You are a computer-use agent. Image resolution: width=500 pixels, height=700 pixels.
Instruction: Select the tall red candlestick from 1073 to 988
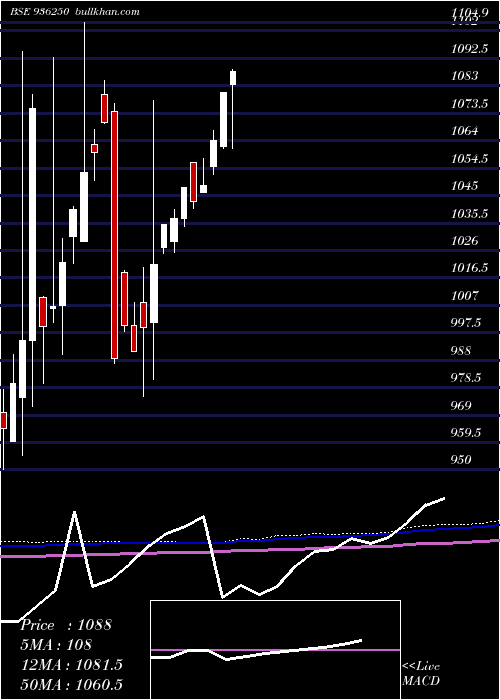(x=114, y=235)
